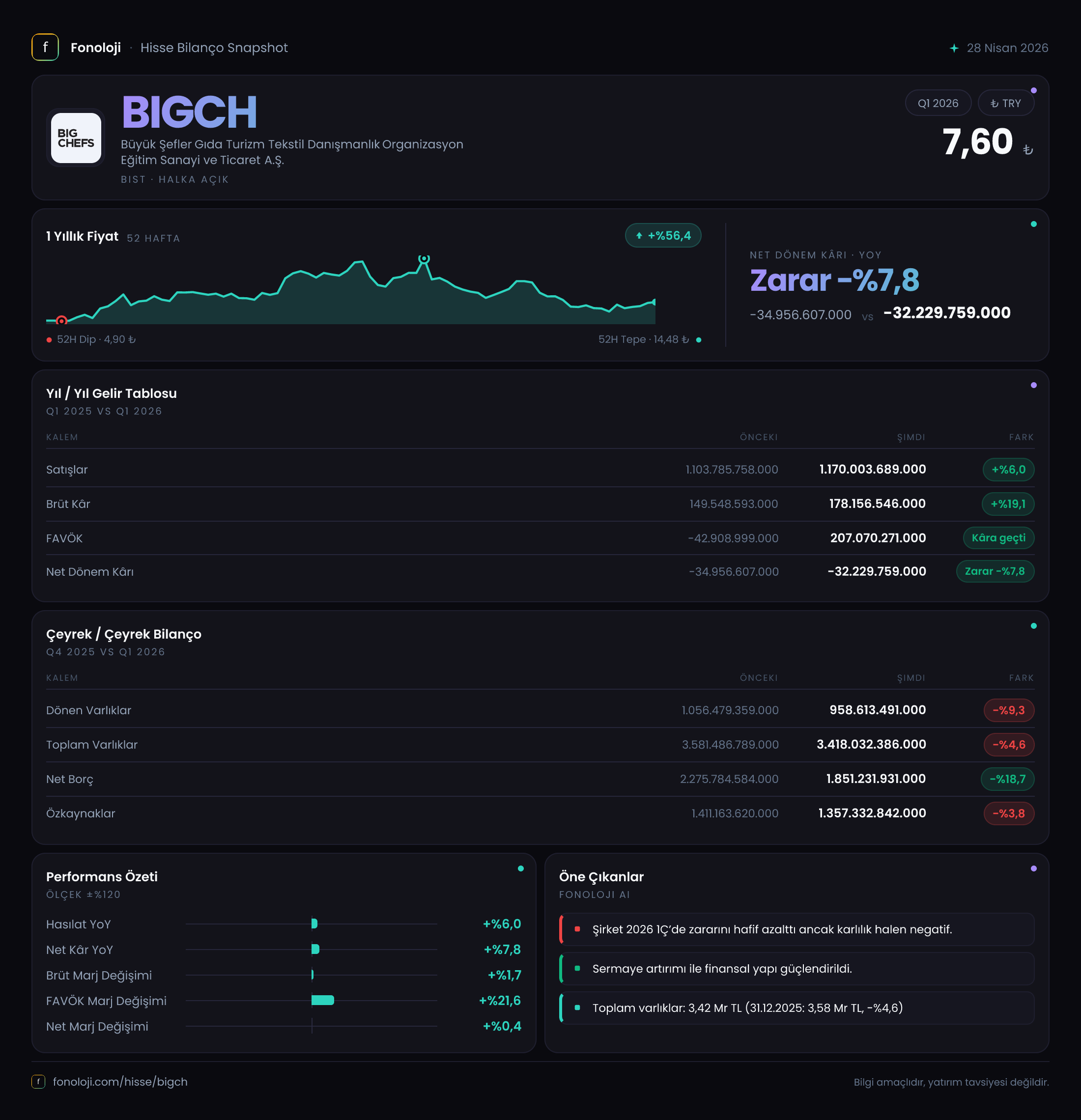Click the Toplam Varlıklar -%4,6 badge
This screenshot has width=1081, height=1120.
pos(1009,745)
